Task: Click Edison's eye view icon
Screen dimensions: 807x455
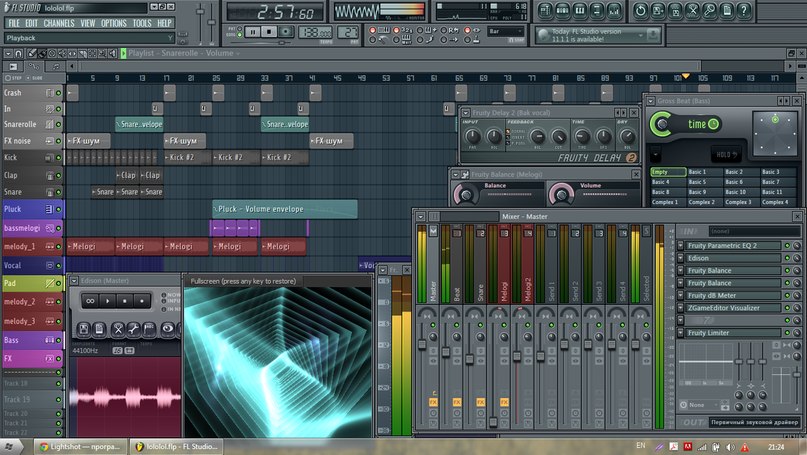Action: tap(168, 329)
